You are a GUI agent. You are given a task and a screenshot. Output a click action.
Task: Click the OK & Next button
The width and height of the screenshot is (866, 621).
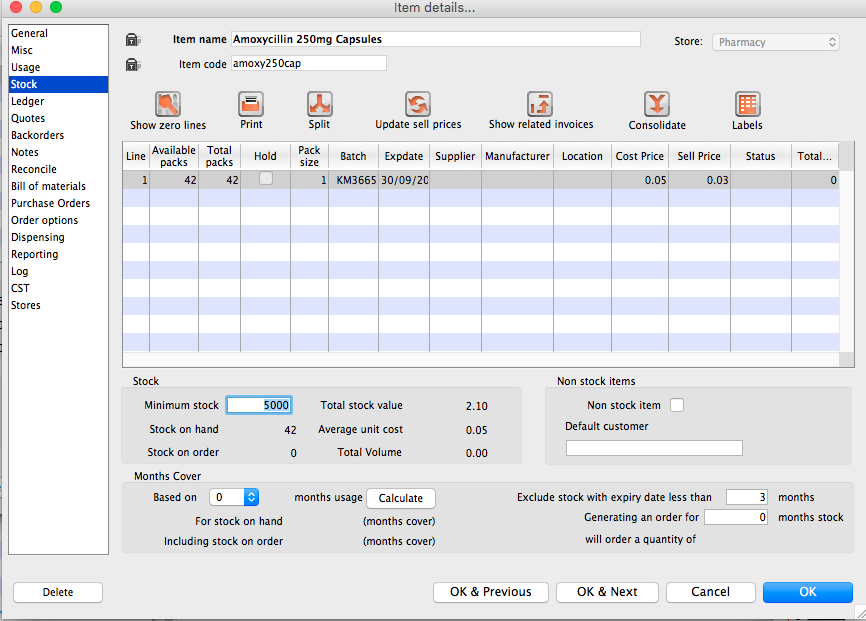coord(607,592)
